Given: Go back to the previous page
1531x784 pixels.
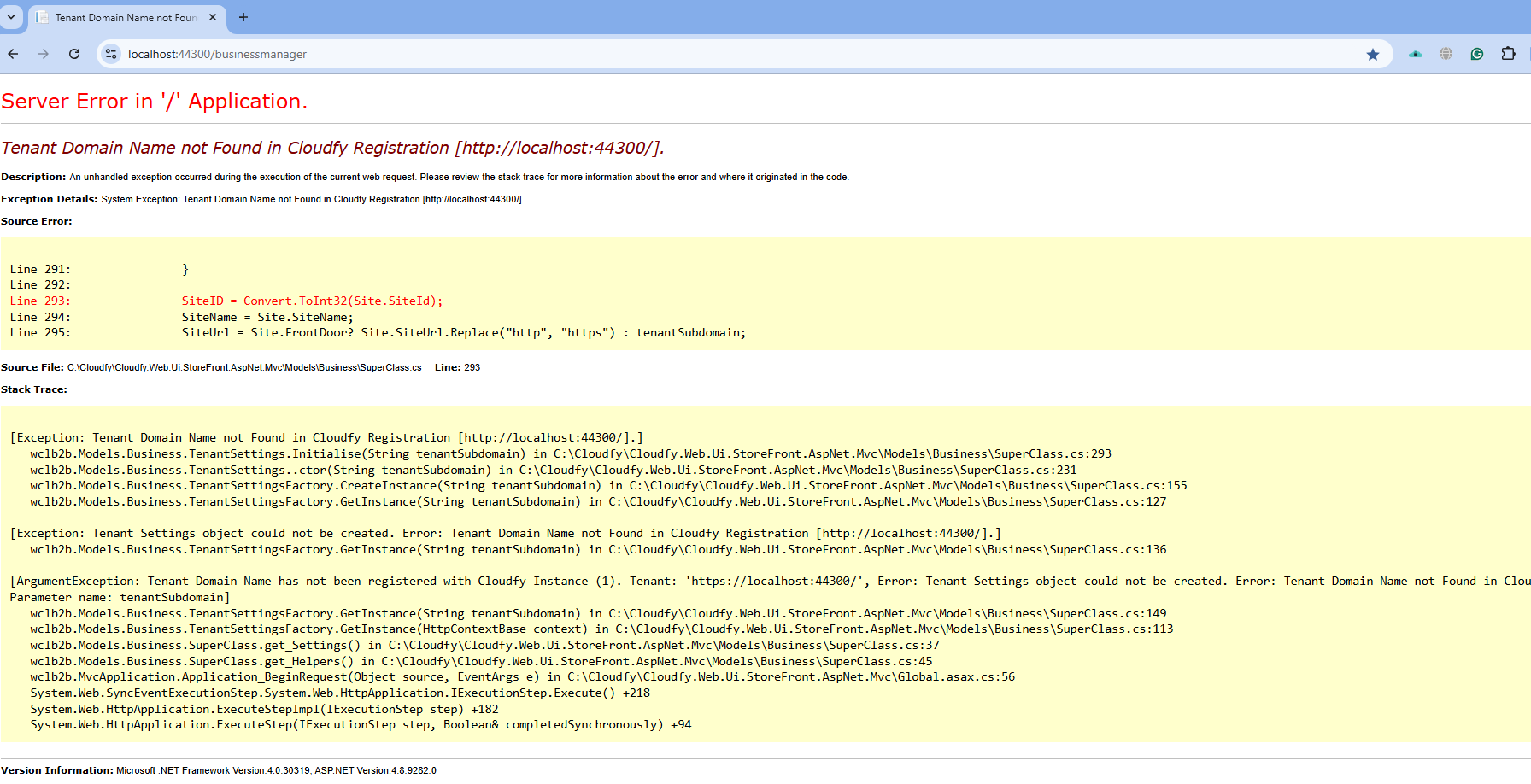Looking at the screenshot, I should coord(14,54).
